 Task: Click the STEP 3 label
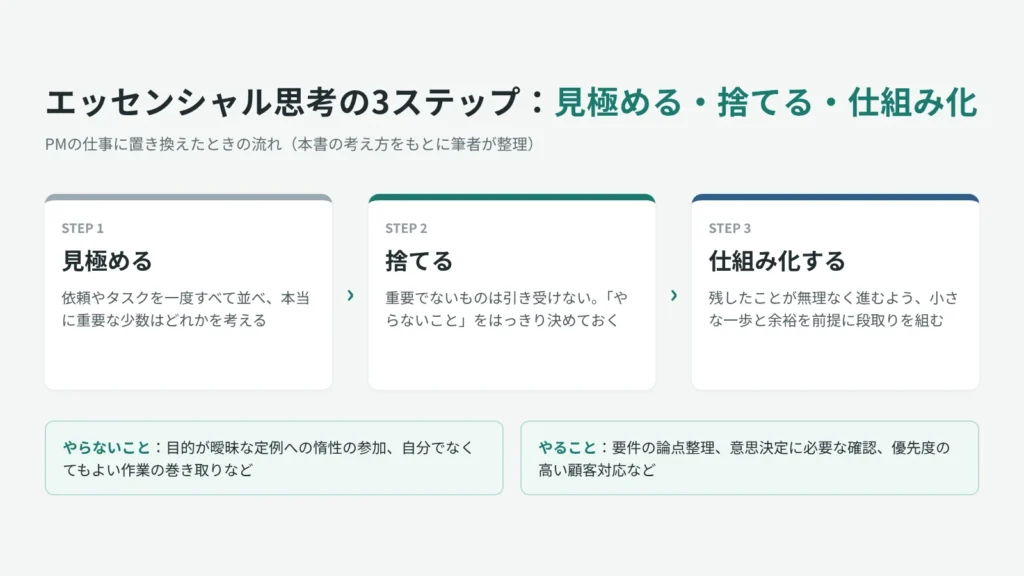pyautogui.click(x=729, y=229)
